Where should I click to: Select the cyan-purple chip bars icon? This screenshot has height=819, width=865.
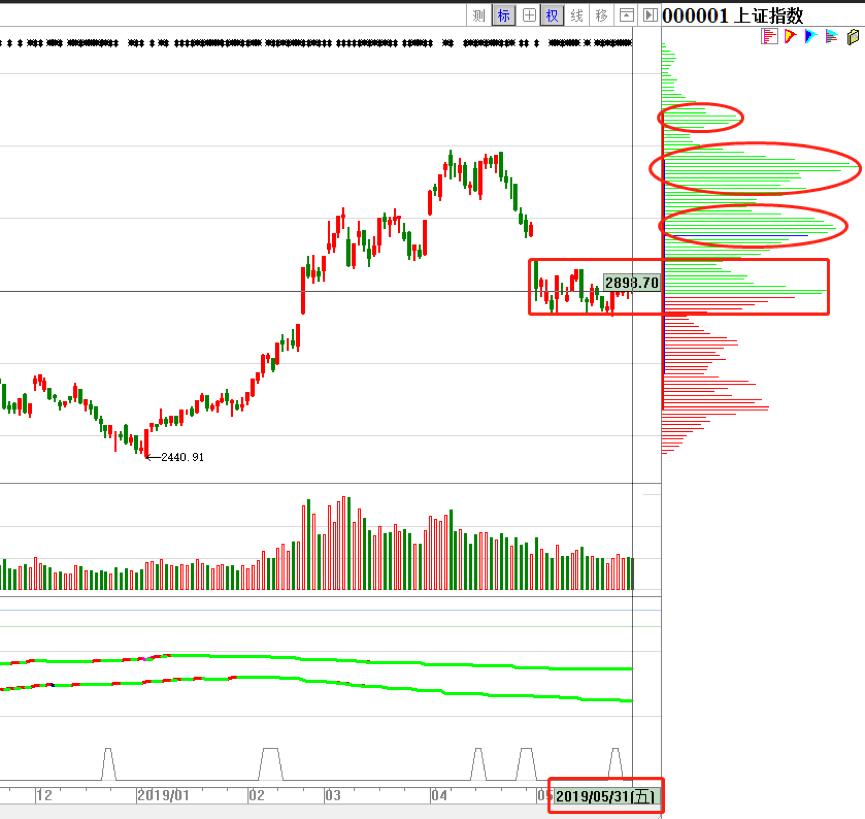pyautogui.click(x=831, y=37)
